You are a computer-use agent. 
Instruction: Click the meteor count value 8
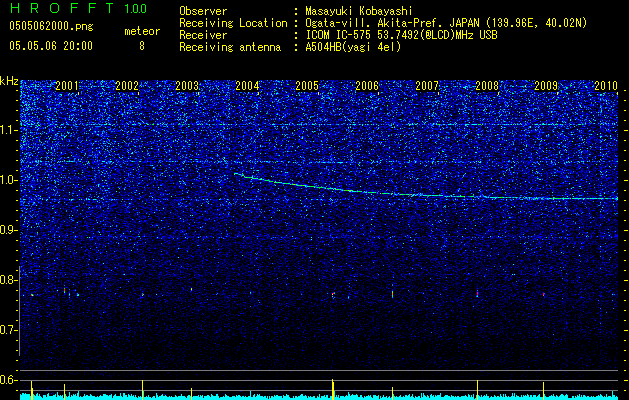point(142,46)
